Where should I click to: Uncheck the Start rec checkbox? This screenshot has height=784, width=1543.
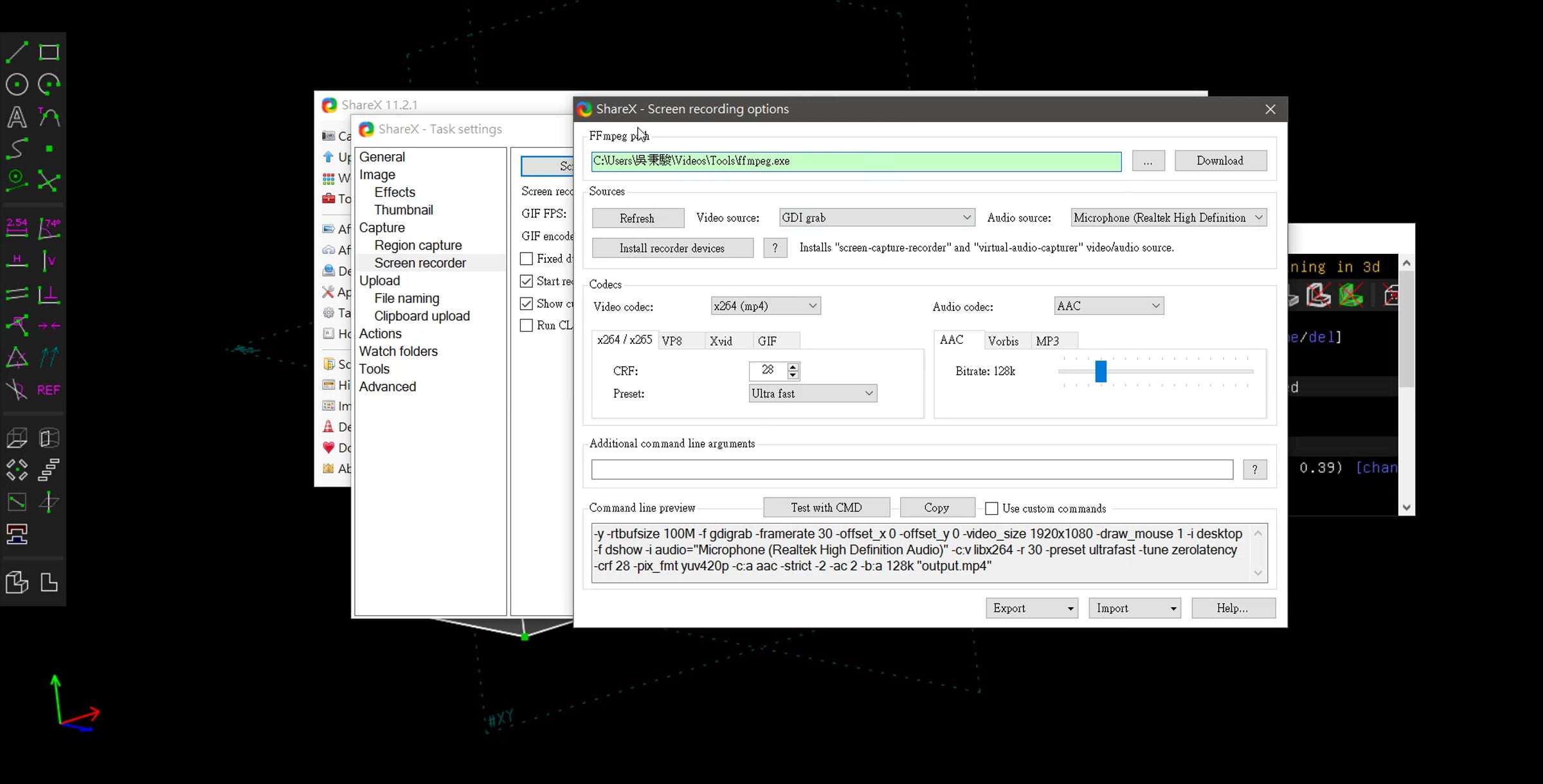[527, 281]
